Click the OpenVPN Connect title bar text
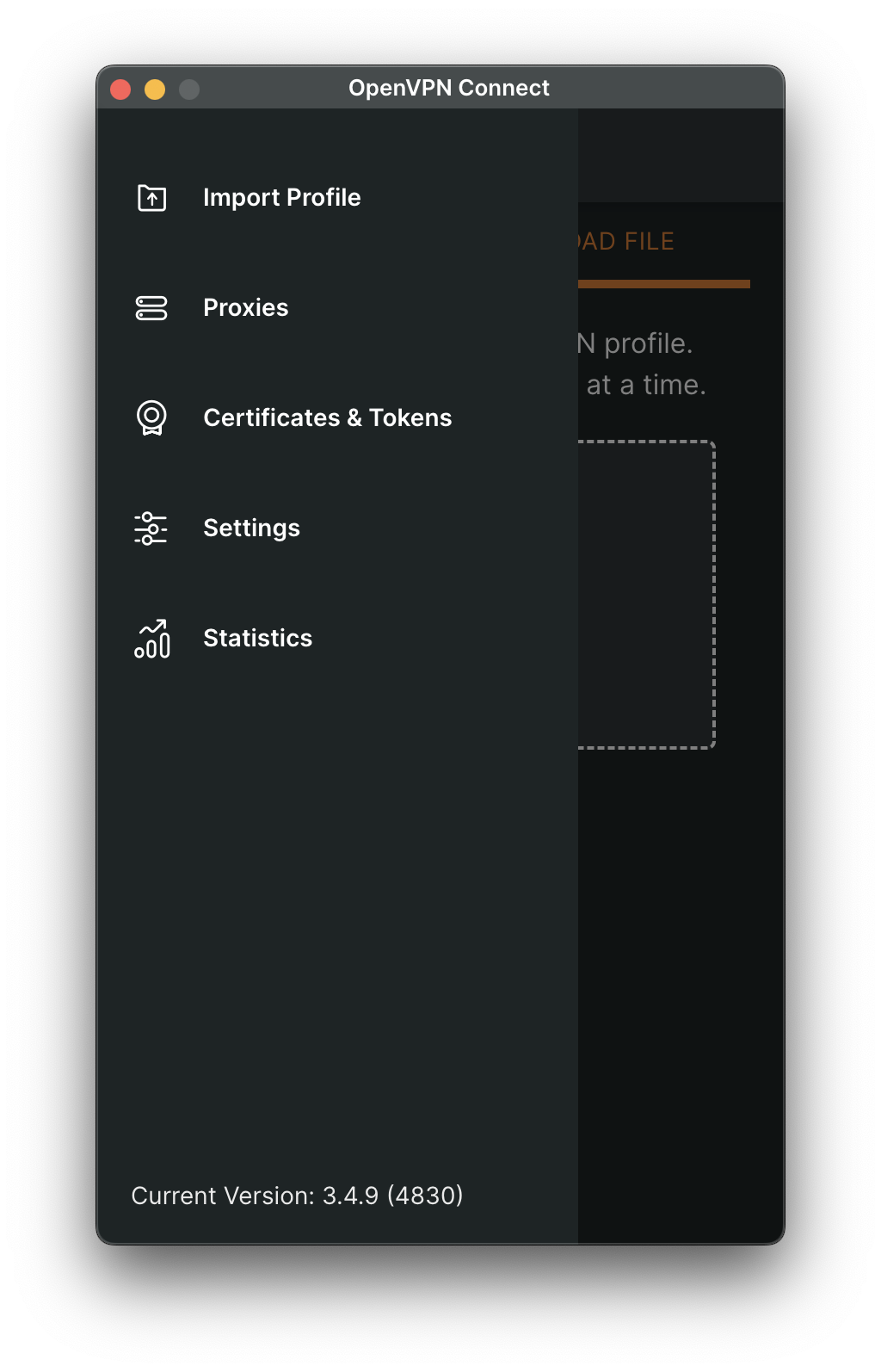The width and height of the screenshot is (881, 1372). tap(448, 88)
